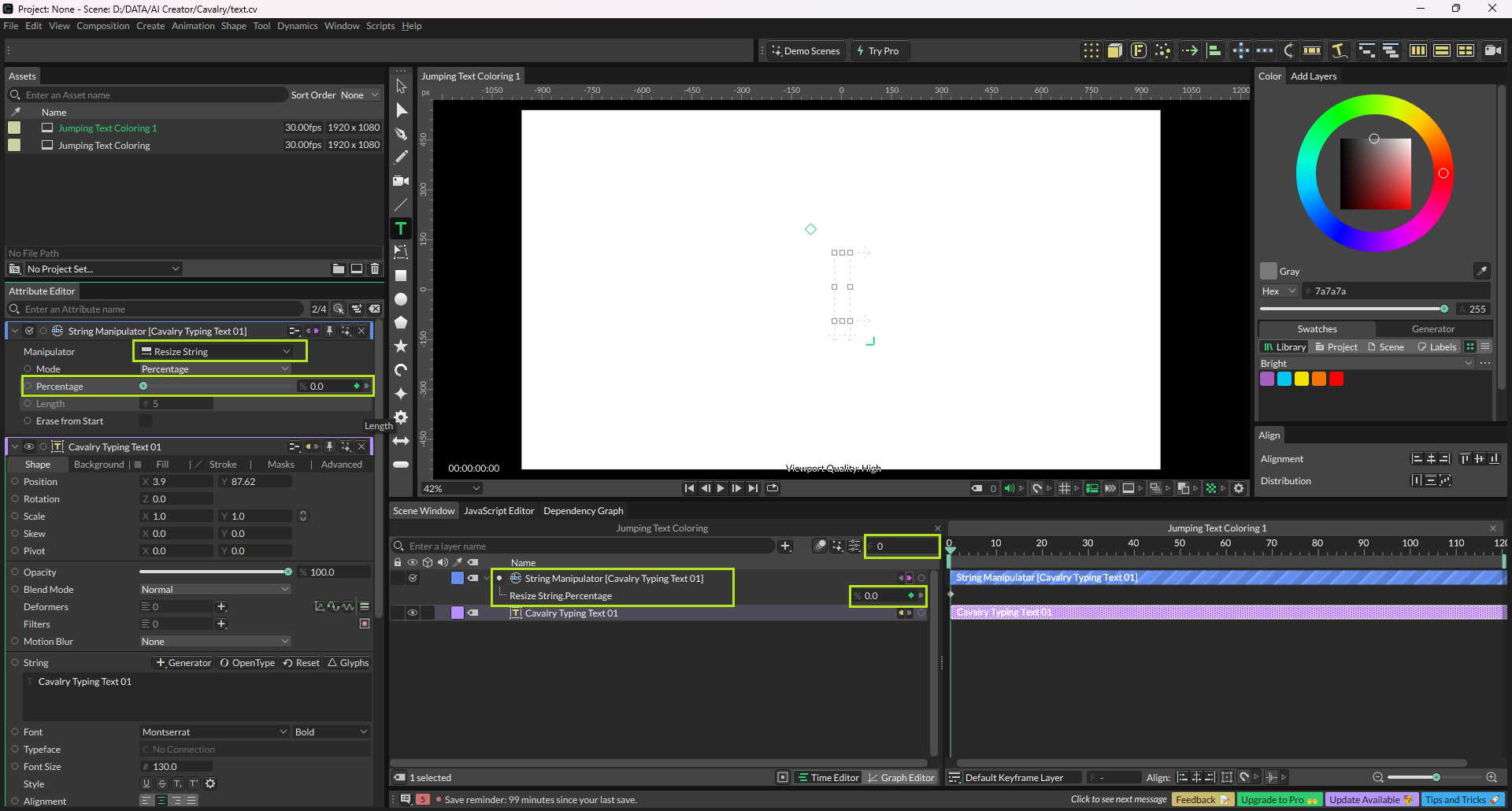Open the Montserrat font dropdown
Image resolution: width=1512 pixels, height=811 pixels.
[214, 732]
